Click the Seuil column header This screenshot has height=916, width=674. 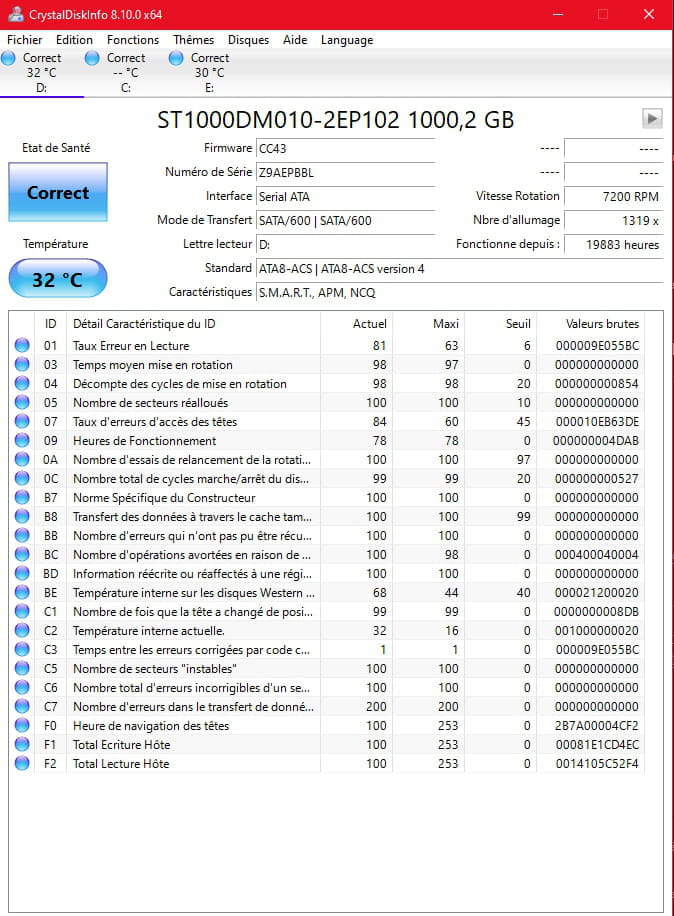click(x=501, y=324)
